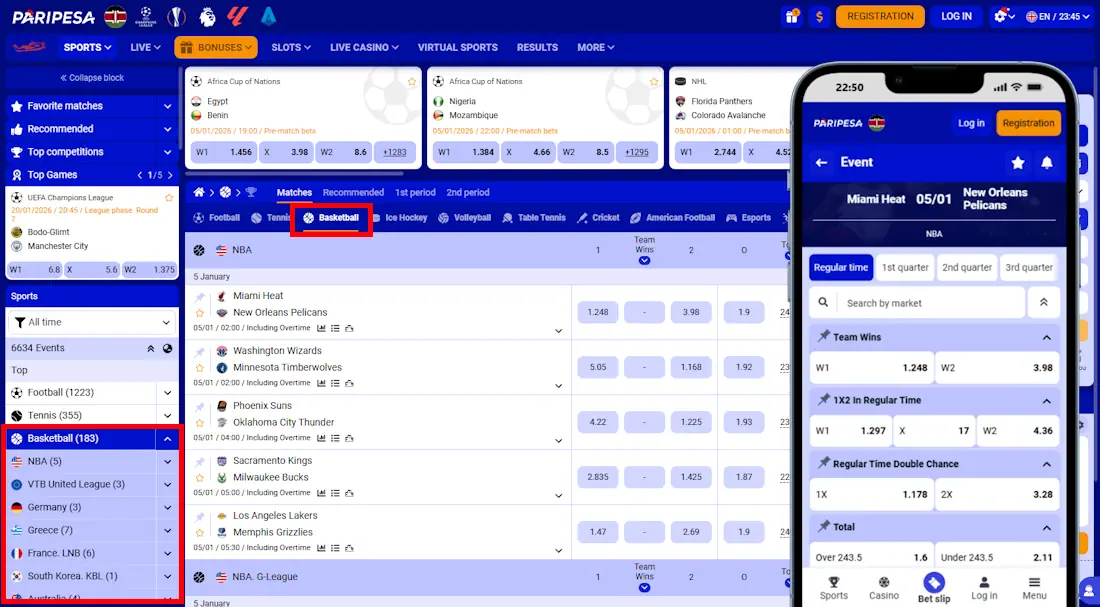Star the Event on the mobile screen
1100x607 pixels.
coord(1018,162)
